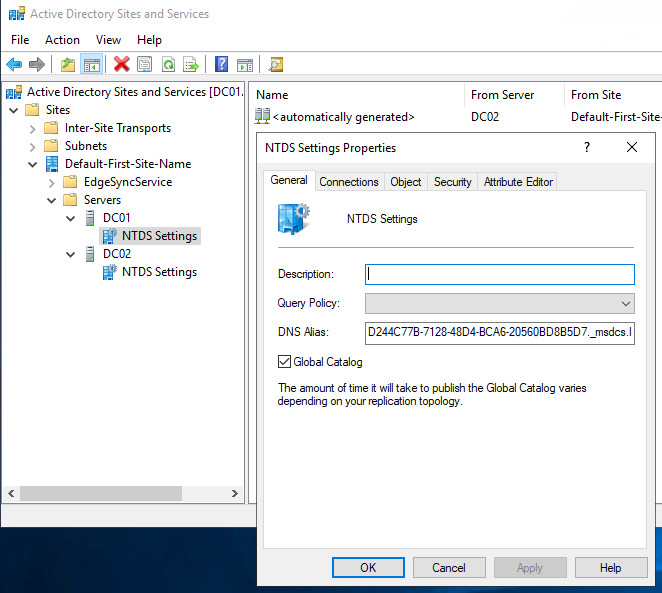Click the Export List toolbar icon
The height and width of the screenshot is (593, 662).
[x=191, y=65]
